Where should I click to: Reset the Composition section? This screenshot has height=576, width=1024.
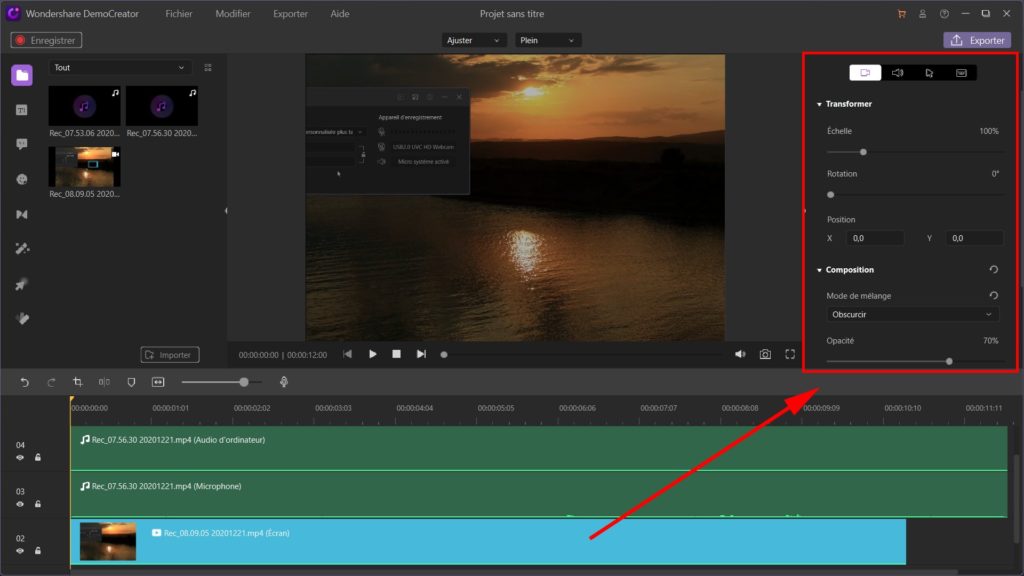pos(993,269)
